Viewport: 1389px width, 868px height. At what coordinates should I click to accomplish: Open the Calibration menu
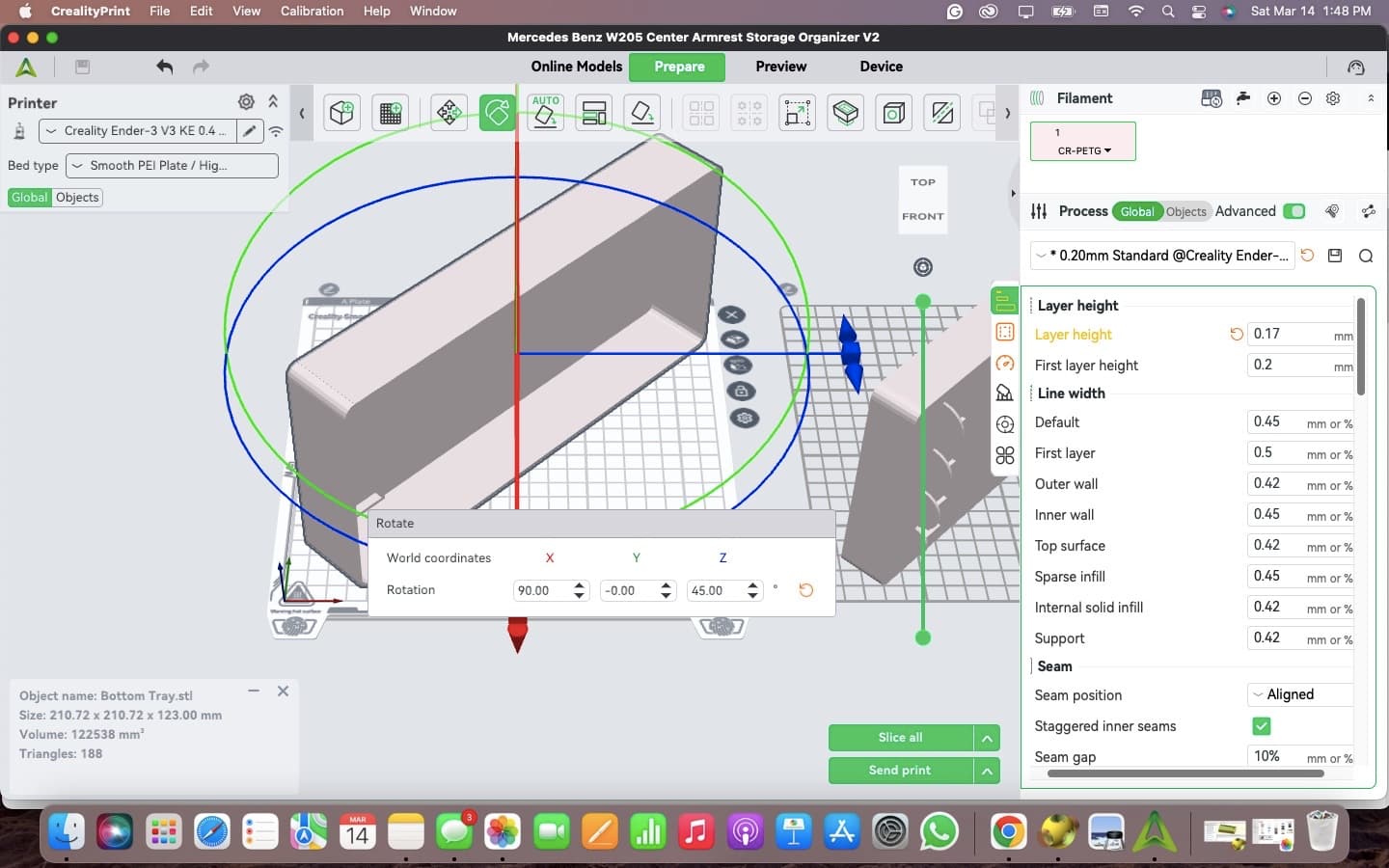[x=312, y=11]
